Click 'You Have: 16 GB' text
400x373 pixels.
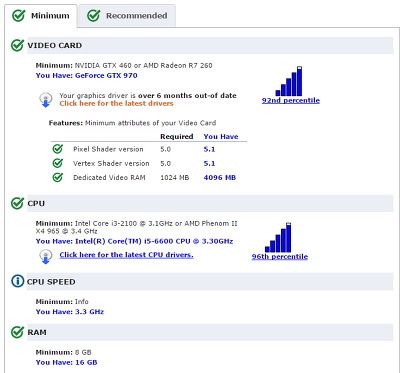[x=66, y=362]
